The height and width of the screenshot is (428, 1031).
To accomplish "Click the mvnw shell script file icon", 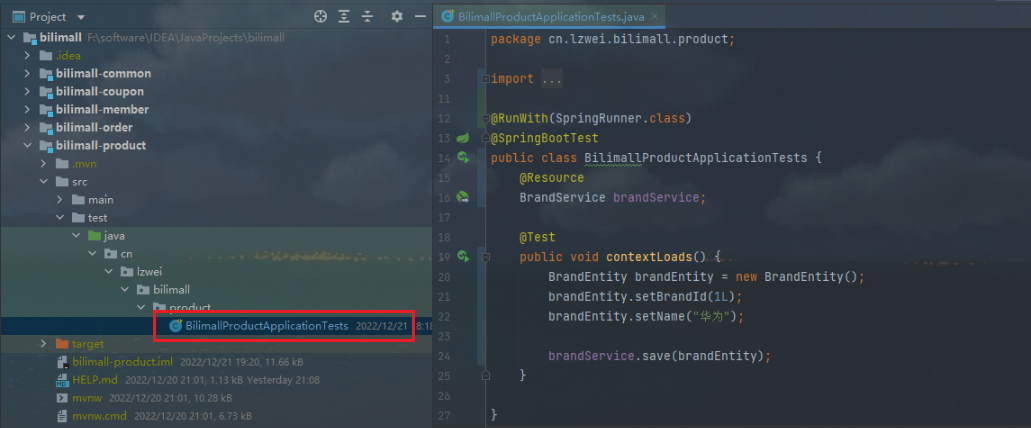I will point(62,398).
